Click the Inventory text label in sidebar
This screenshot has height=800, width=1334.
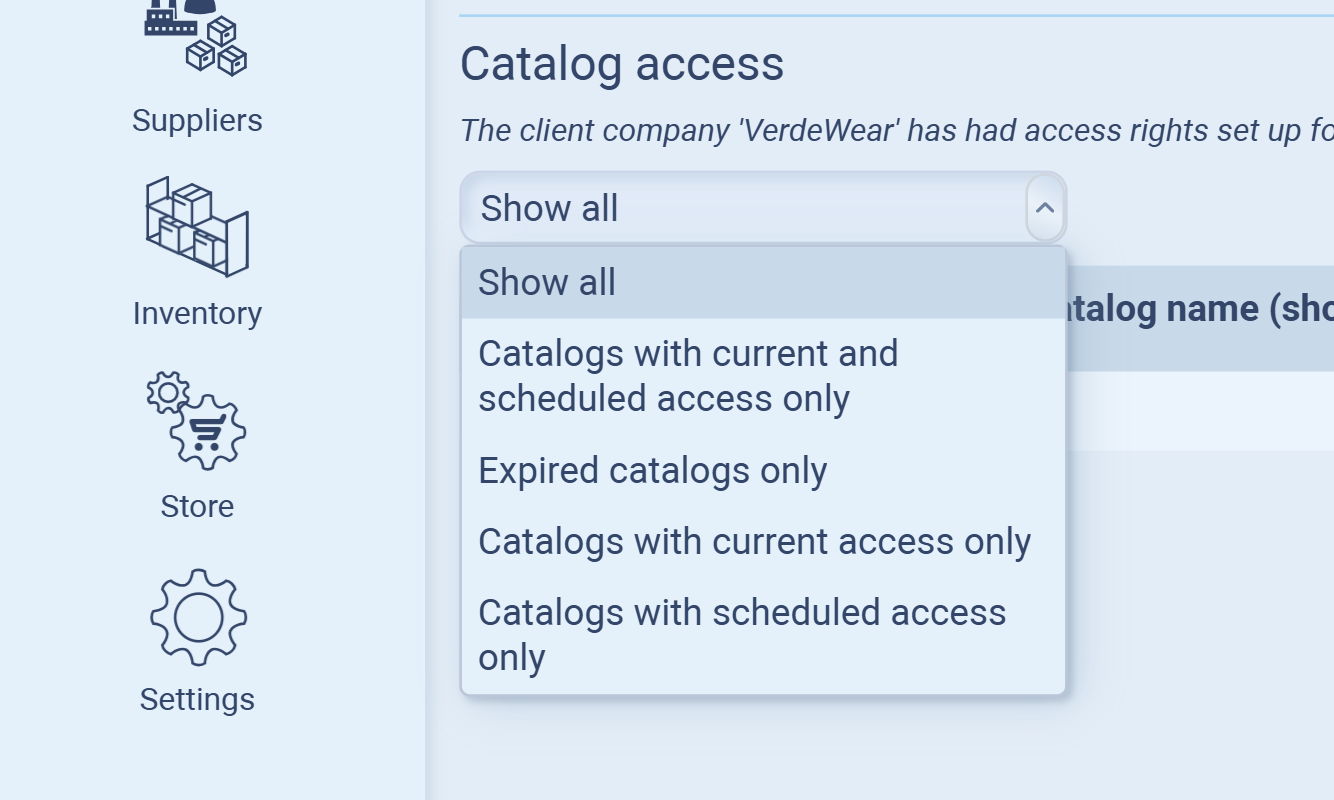(x=197, y=313)
